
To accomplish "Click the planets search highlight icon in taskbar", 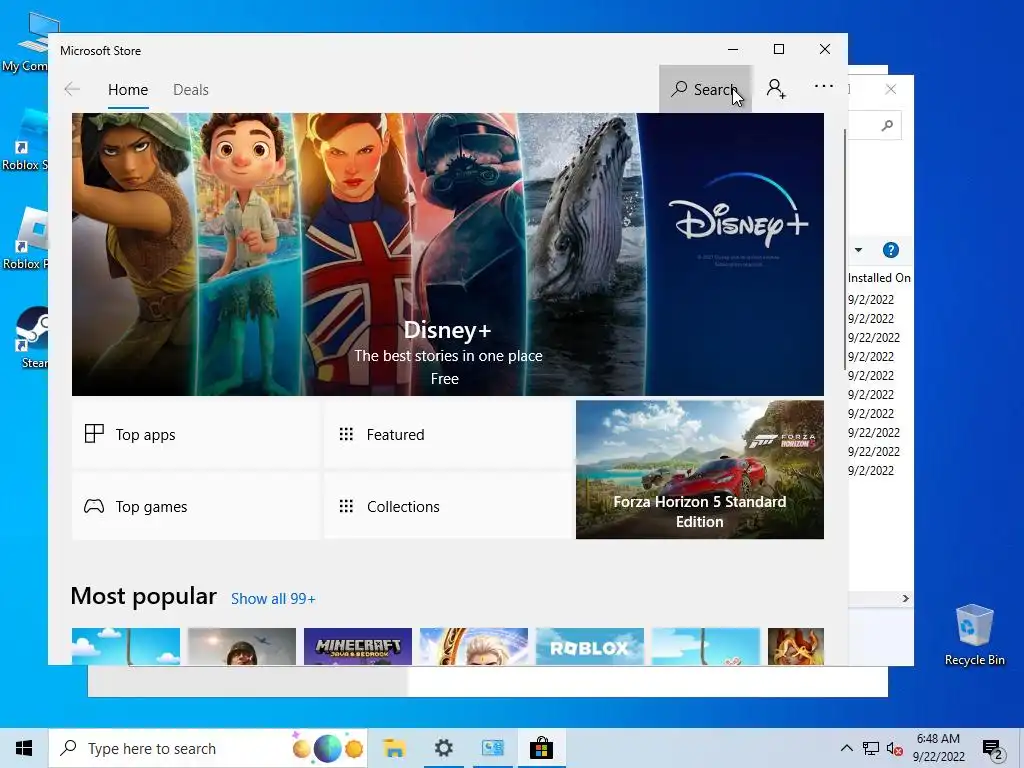I will [327, 748].
